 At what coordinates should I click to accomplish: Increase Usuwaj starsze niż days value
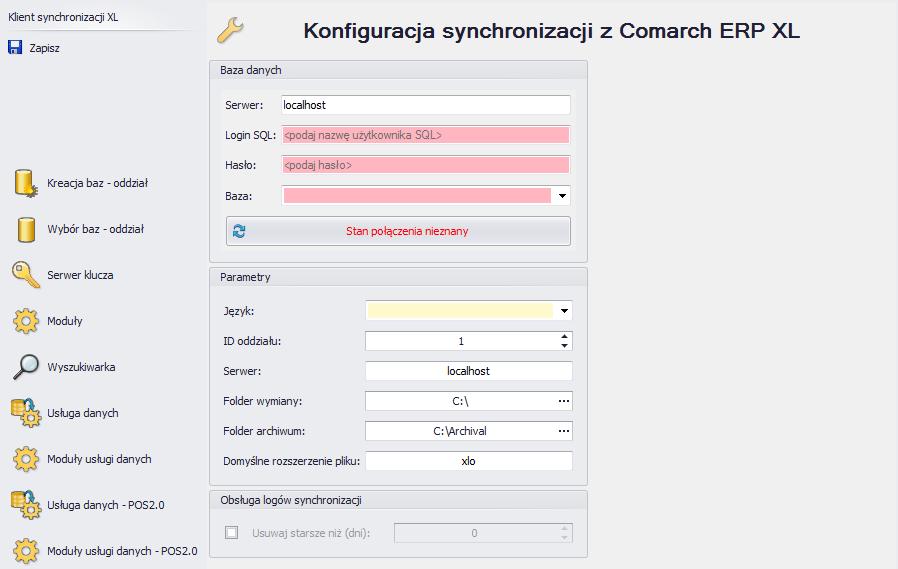[564, 528]
